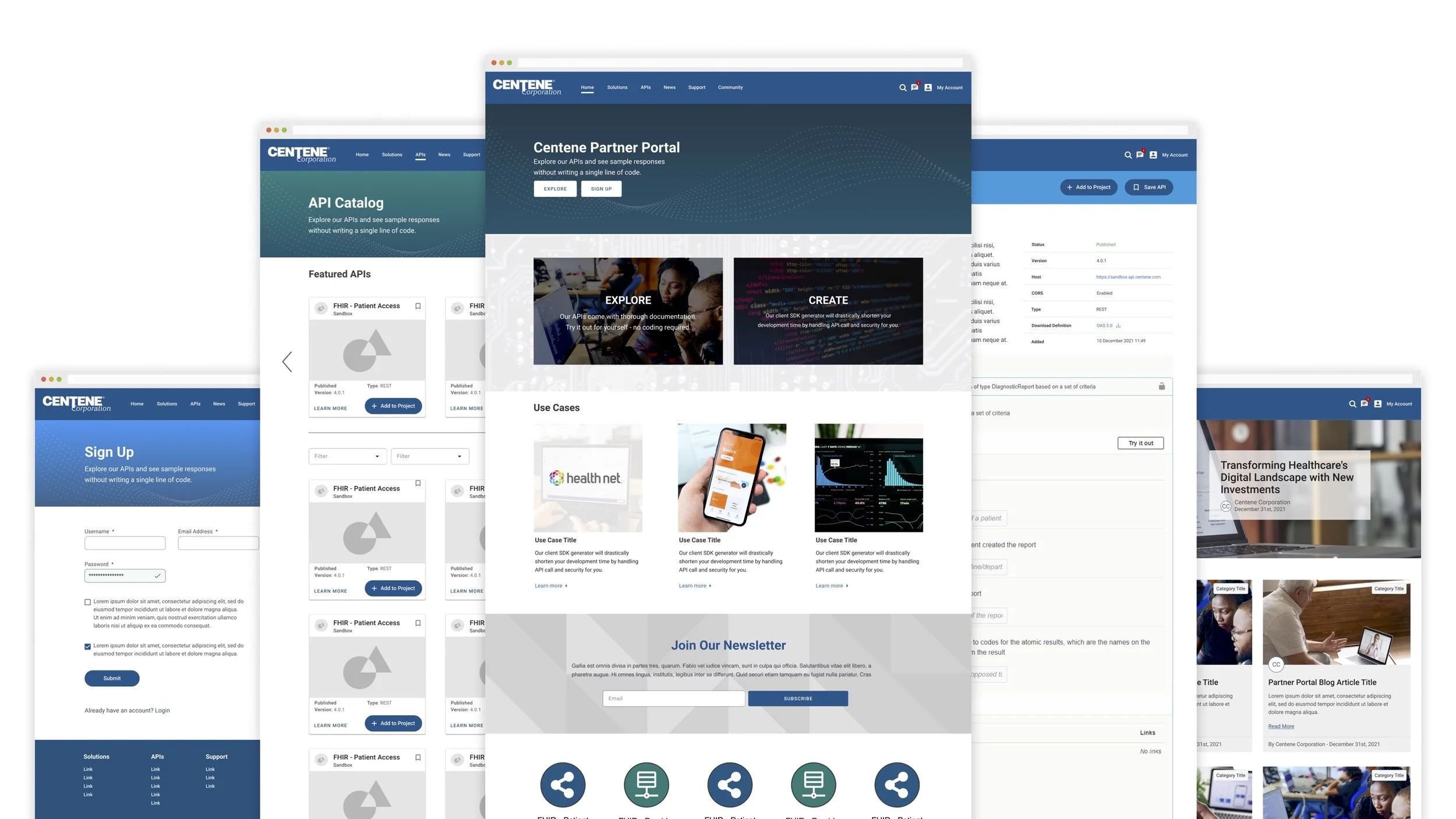The width and height of the screenshot is (1456, 819).
Task: Open the notifications chat icon in center header
Action: (914, 87)
